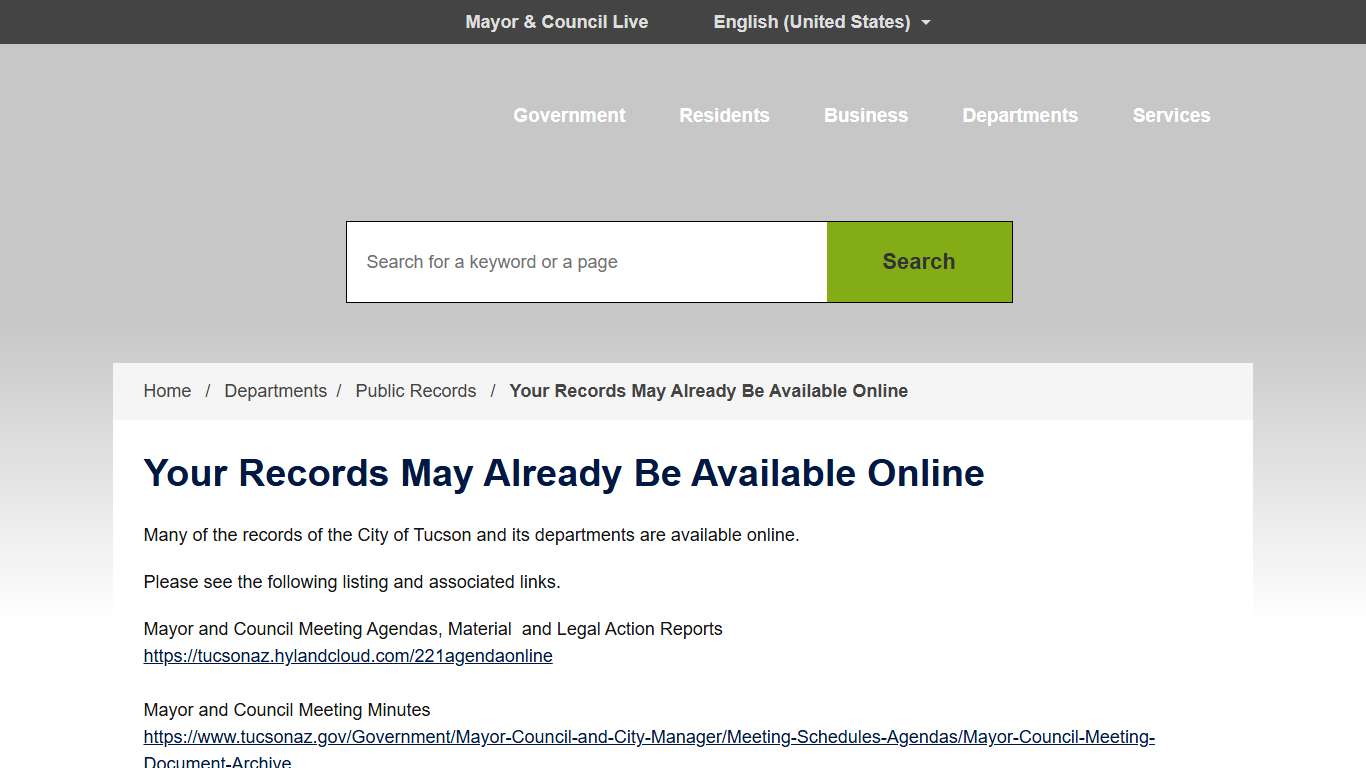This screenshot has width=1366, height=768.
Task: Open the Services navigation menu
Action: click(1171, 115)
